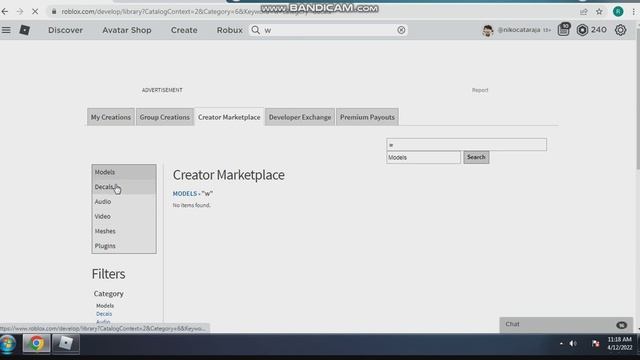This screenshot has width=640, height=360.
Task: View site lock information icon
Action: (54, 11)
